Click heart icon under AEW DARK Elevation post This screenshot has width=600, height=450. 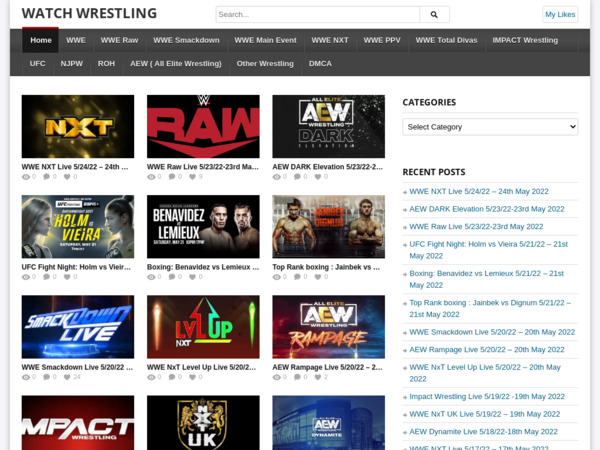[318, 177]
